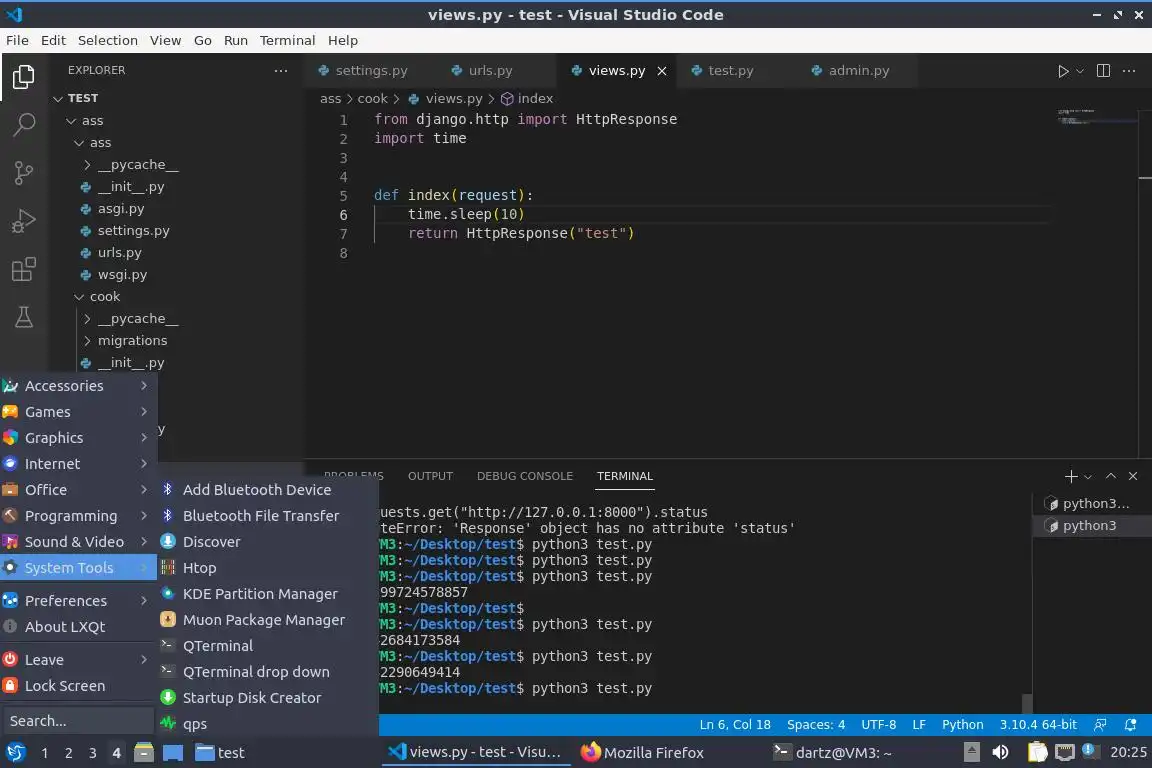Viewport: 1152px width, 768px height.
Task: Open the feedback icon in status bar
Action: tap(1100, 725)
